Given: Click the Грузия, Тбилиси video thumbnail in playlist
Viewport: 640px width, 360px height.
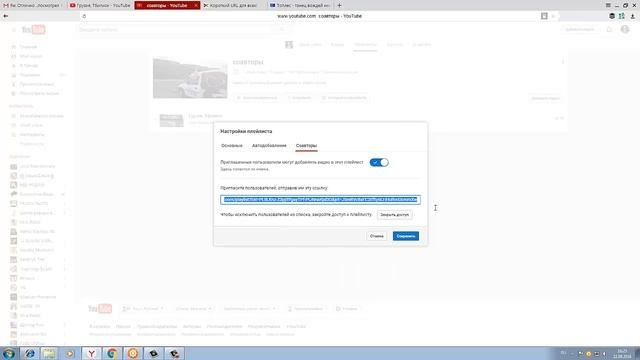Looking at the screenshot, I should tap(171, 120).
